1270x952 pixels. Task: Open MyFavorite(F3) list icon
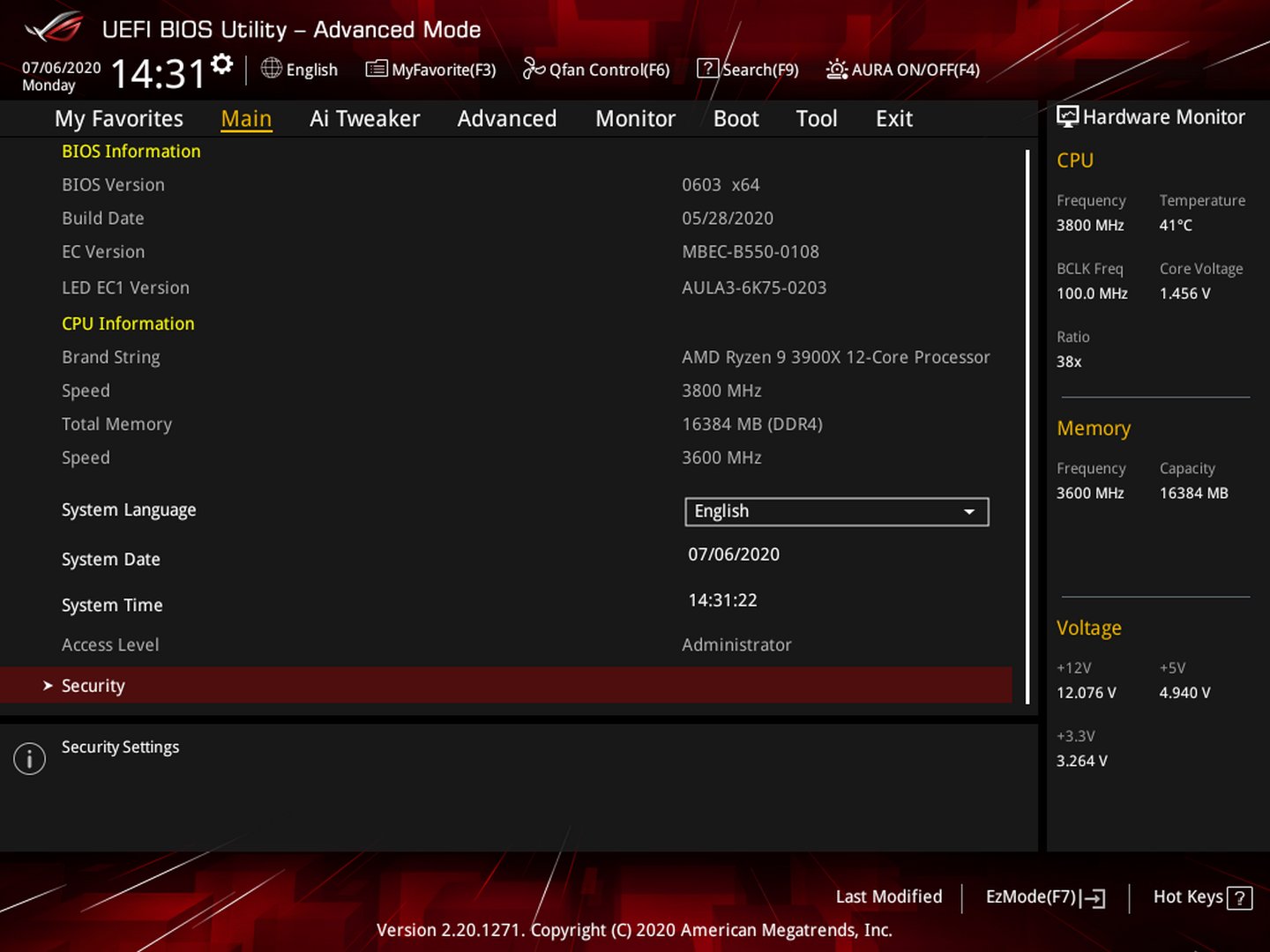click(x=377, y=69)
